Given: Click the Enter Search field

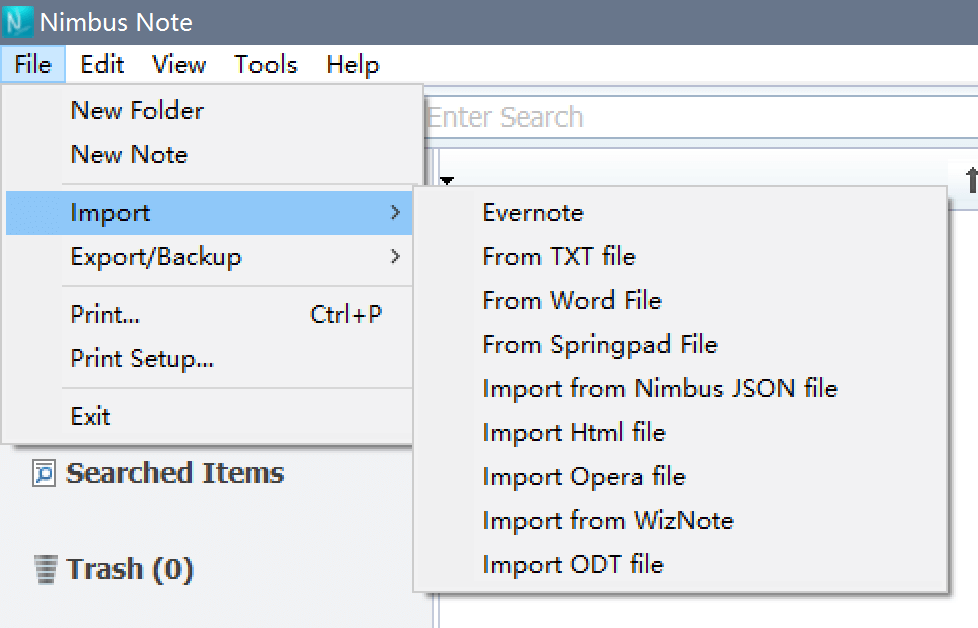Looking at the screenshot, I should (701, 117).
